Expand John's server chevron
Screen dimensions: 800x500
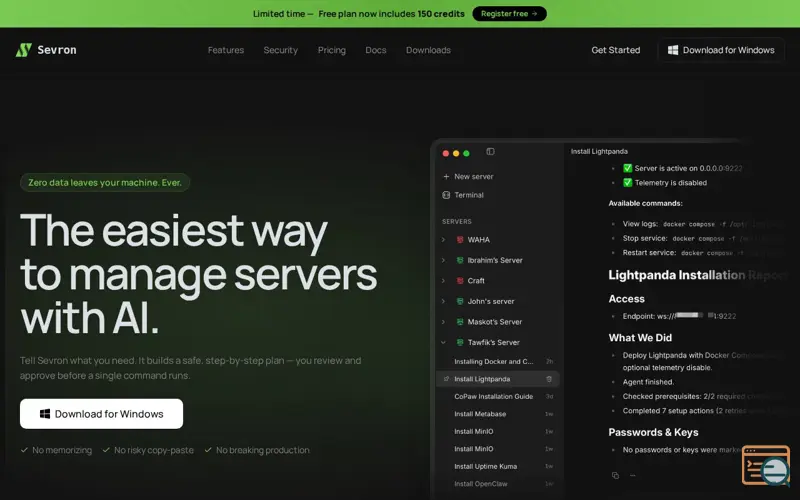(443, 301)
